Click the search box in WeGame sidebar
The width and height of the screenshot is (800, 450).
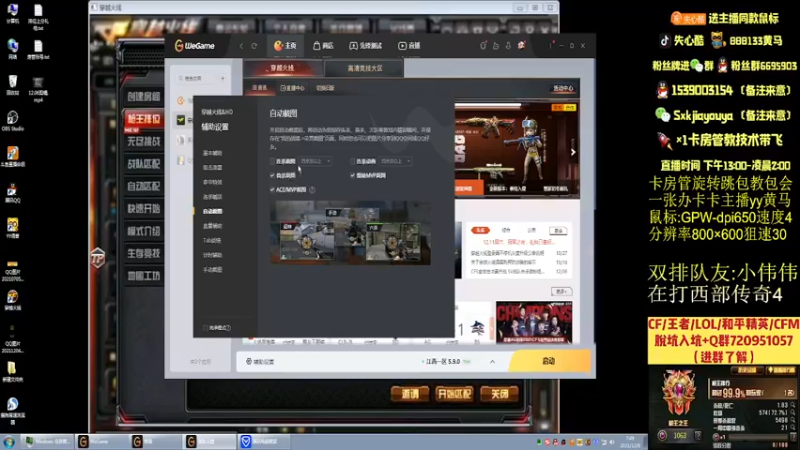click(x=196, y=79)
